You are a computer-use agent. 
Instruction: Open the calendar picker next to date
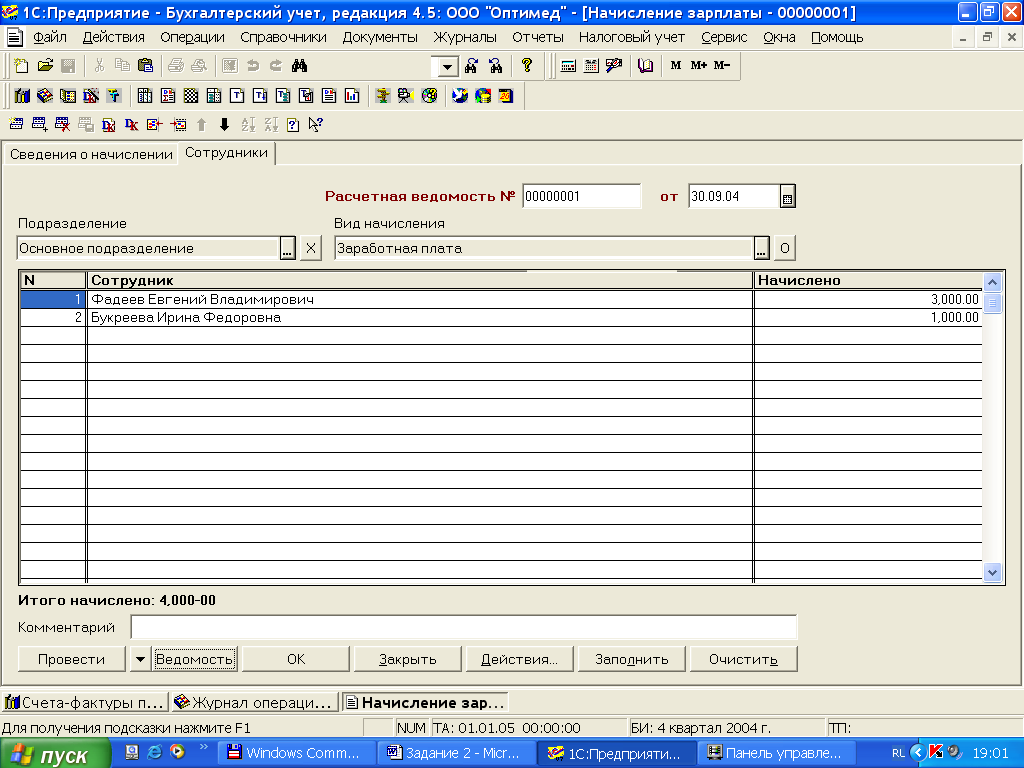point(788,197)
